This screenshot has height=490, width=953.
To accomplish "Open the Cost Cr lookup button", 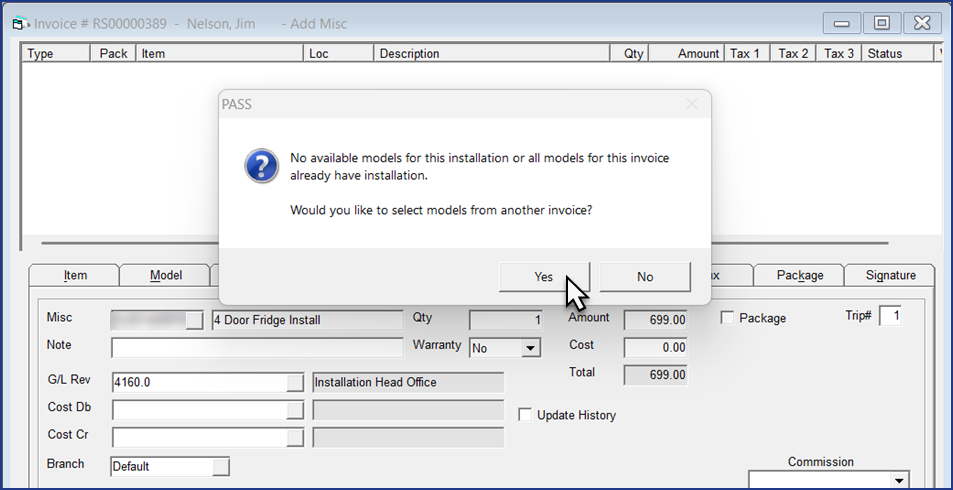I will tap(294, 437).
